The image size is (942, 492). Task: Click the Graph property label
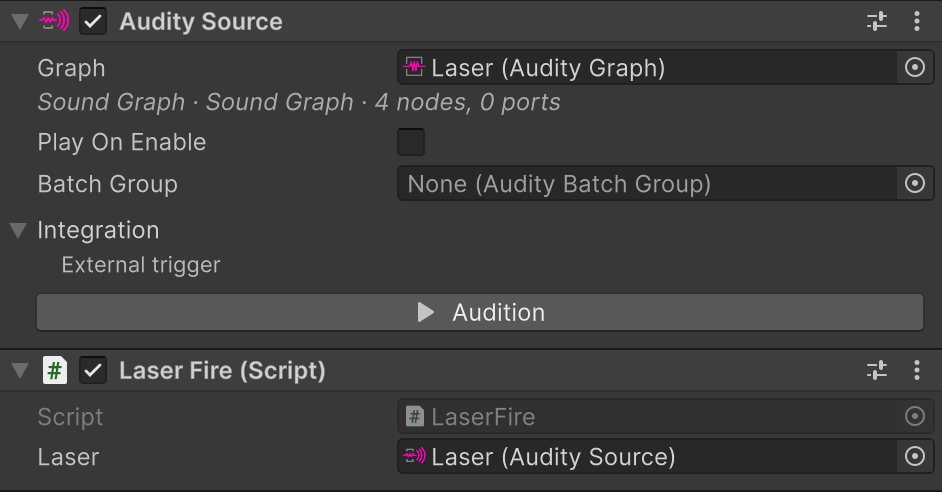[71, 68]
